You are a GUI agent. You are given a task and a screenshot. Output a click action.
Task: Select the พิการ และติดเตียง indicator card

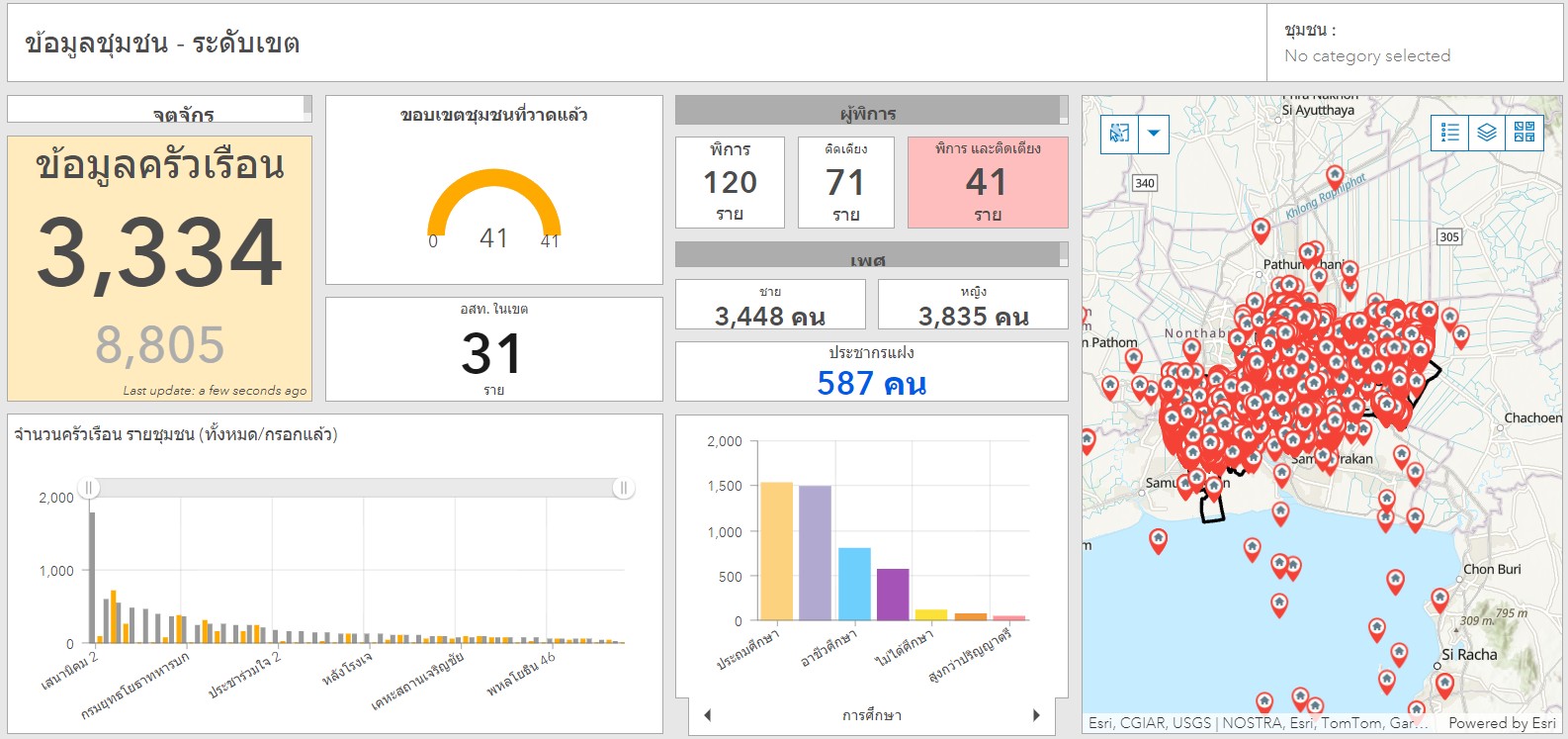pos(987,182)
